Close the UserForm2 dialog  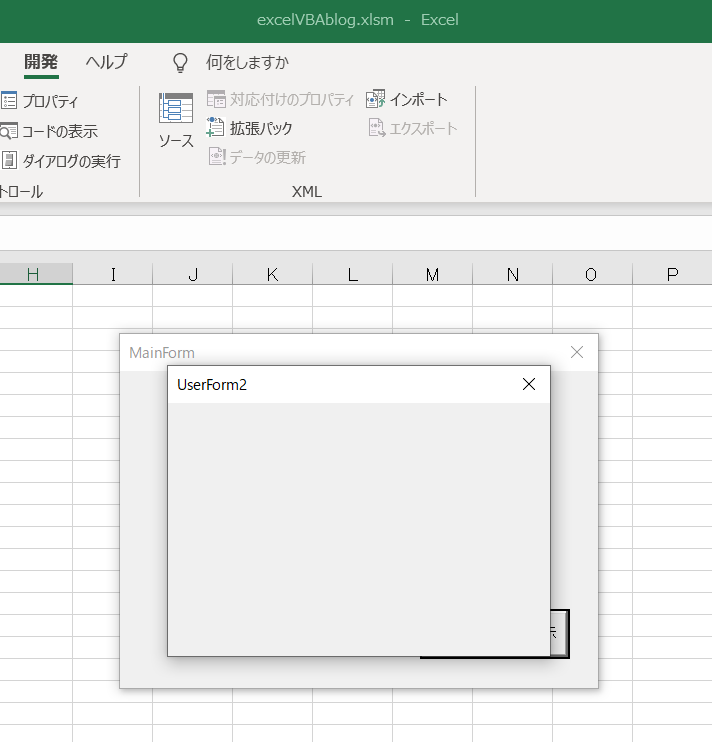click(529, 384)
